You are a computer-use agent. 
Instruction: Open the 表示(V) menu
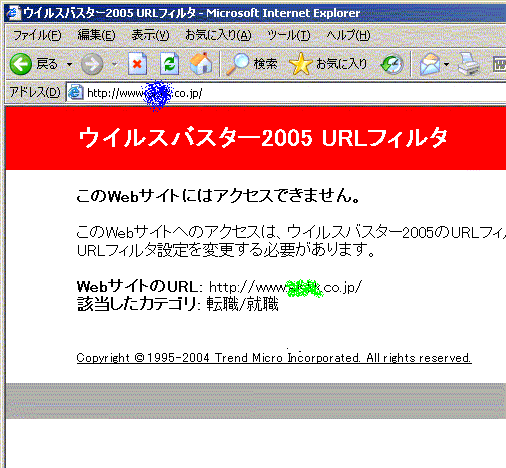pyautogui.click(x=150, y=35)
